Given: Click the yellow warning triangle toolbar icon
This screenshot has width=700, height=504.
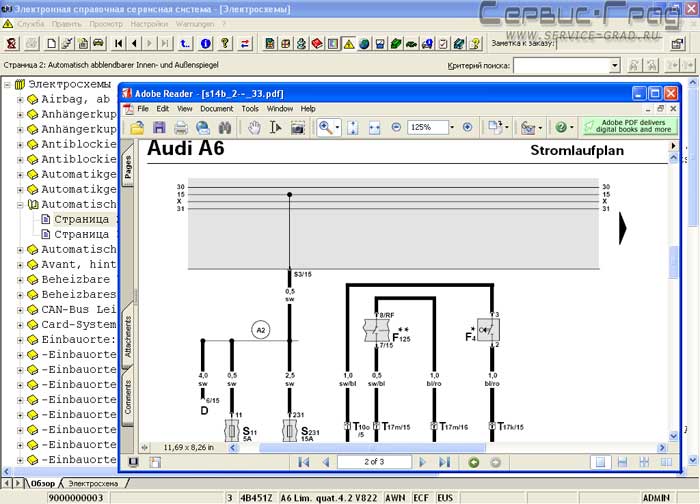Looking at the screenshot, I should 349,44.
